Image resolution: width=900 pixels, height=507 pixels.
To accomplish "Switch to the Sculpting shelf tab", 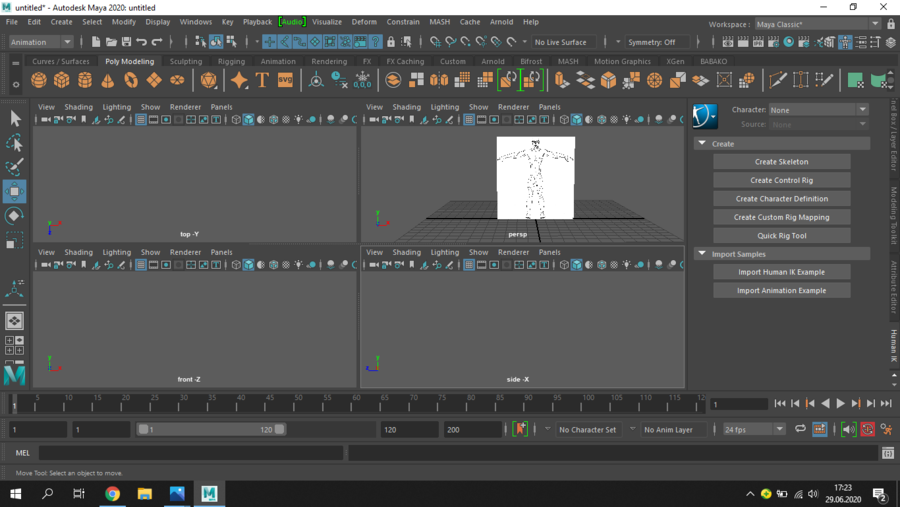I will 186,61.
